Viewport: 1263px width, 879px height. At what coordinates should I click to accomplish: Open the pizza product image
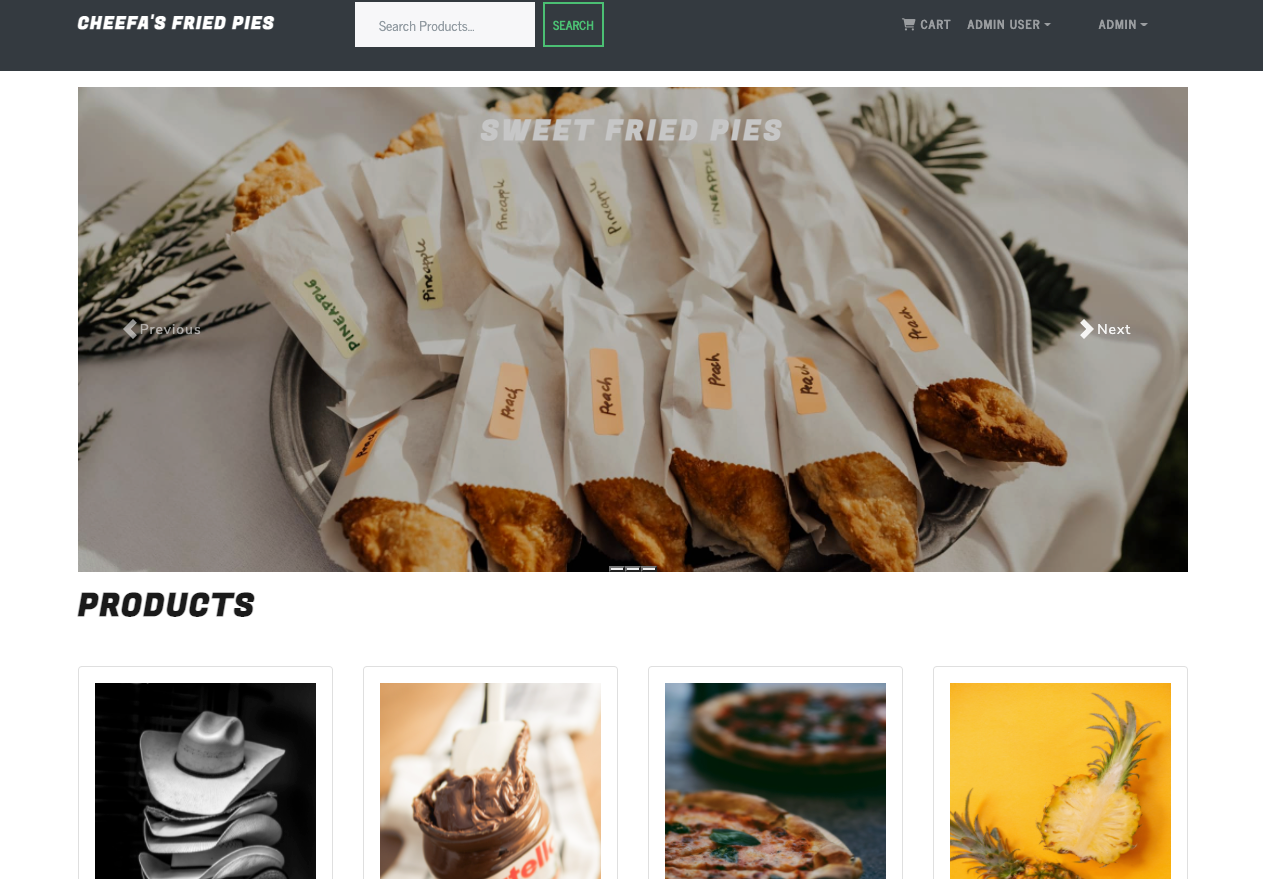click(x=775, y=781)
